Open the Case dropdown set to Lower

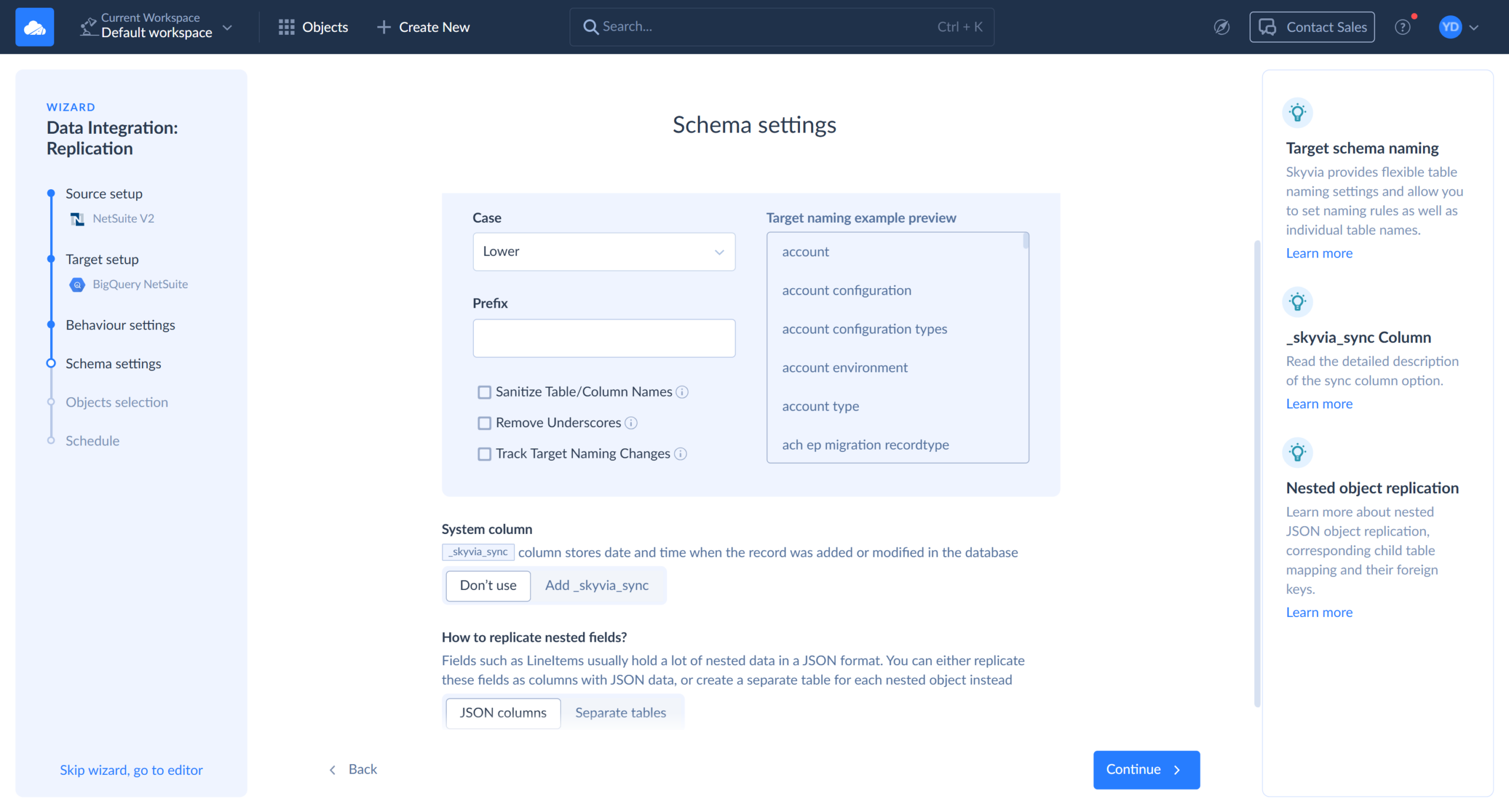tap(604, 252)
